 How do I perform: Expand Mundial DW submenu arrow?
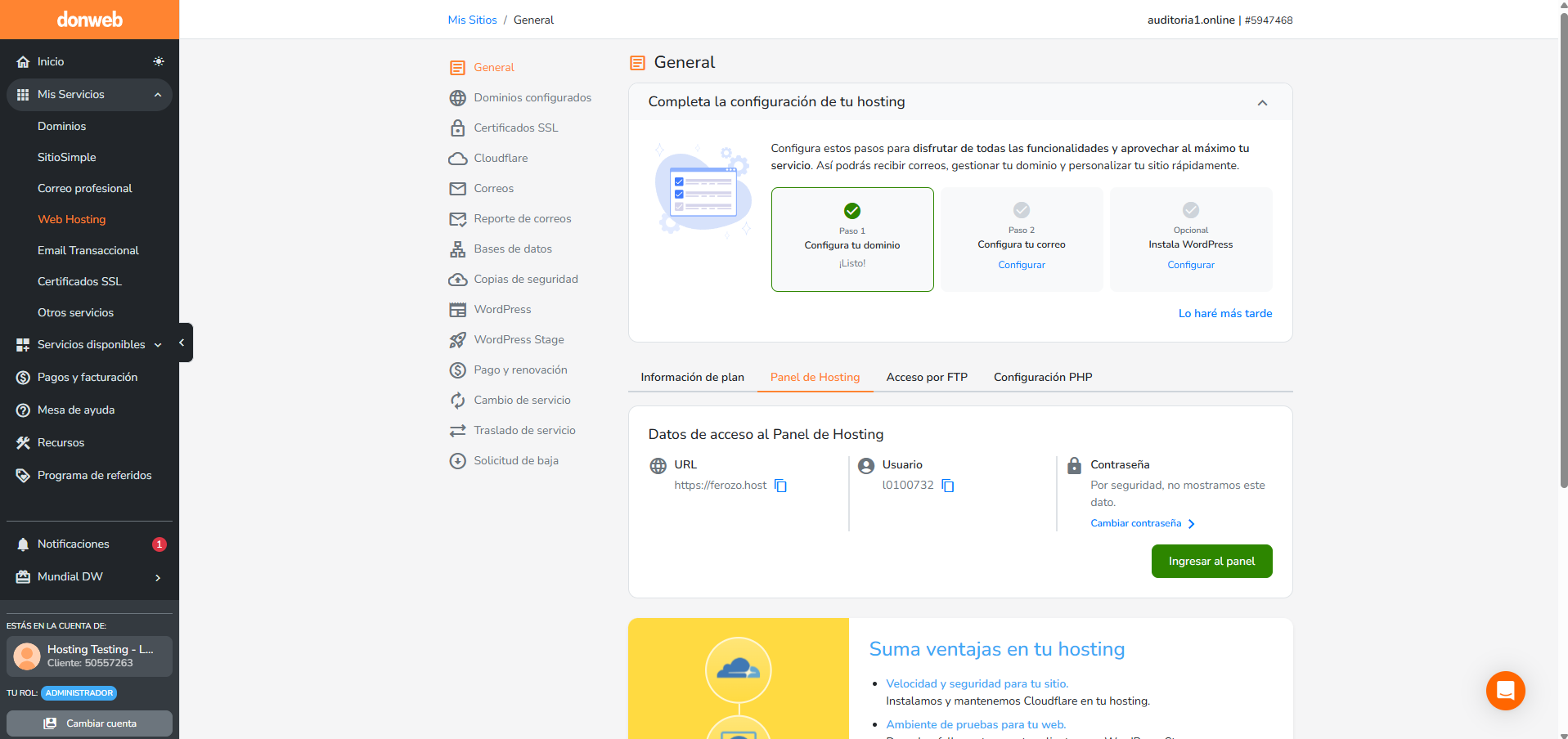[158, 578]
